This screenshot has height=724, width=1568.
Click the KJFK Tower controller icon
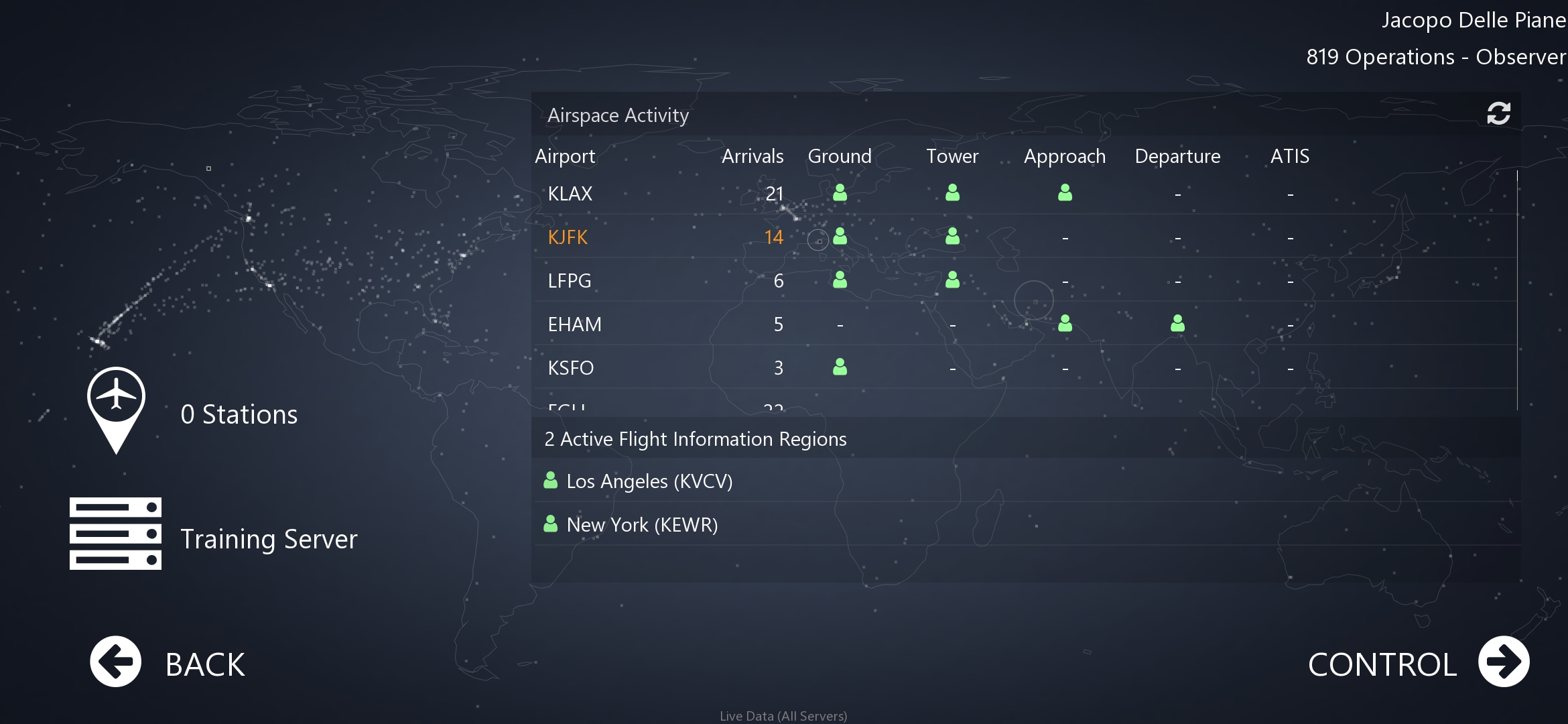952,236
